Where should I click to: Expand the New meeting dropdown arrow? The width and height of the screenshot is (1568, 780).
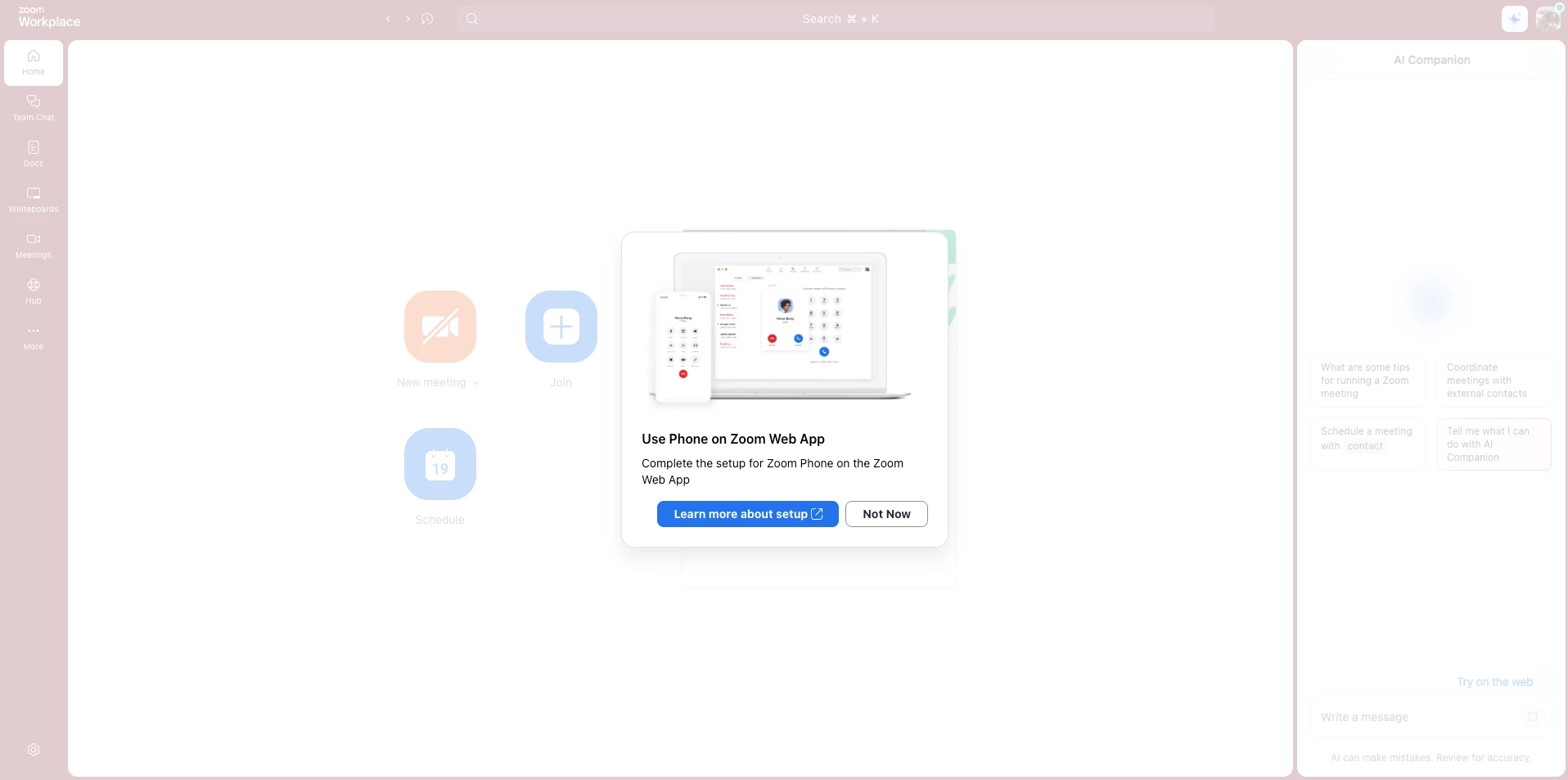pos(476,383)
